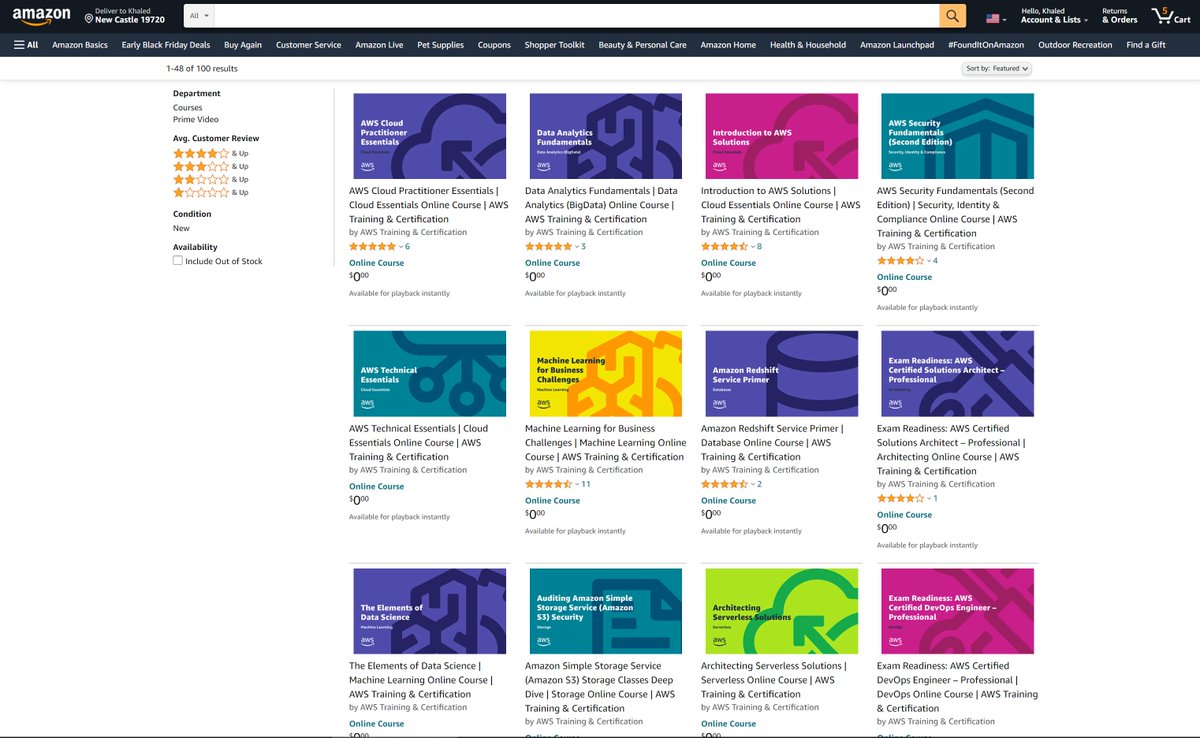The height and width of the screenshot is (738, 1200).
Task: Open Machine Learning for Business Challenges thumbnail
Action: (606, 374)
